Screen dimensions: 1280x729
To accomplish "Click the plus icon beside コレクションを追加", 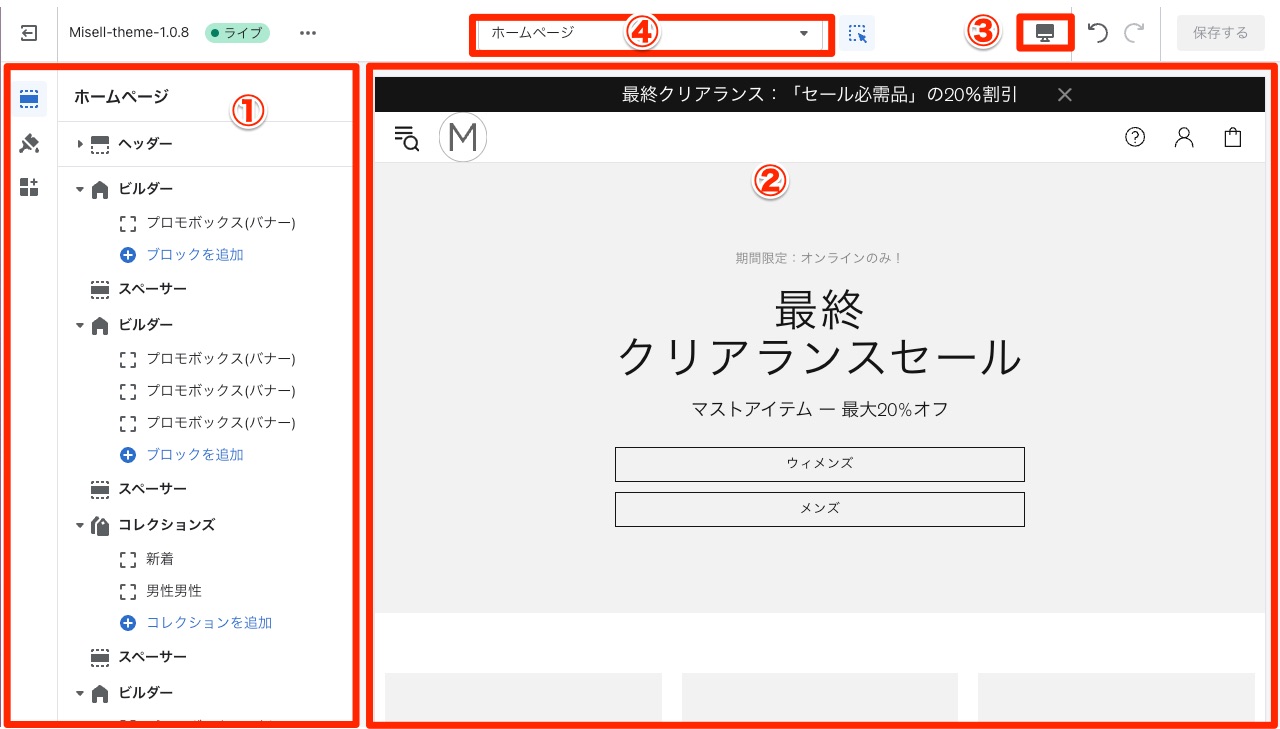I will tap(127, 623).
